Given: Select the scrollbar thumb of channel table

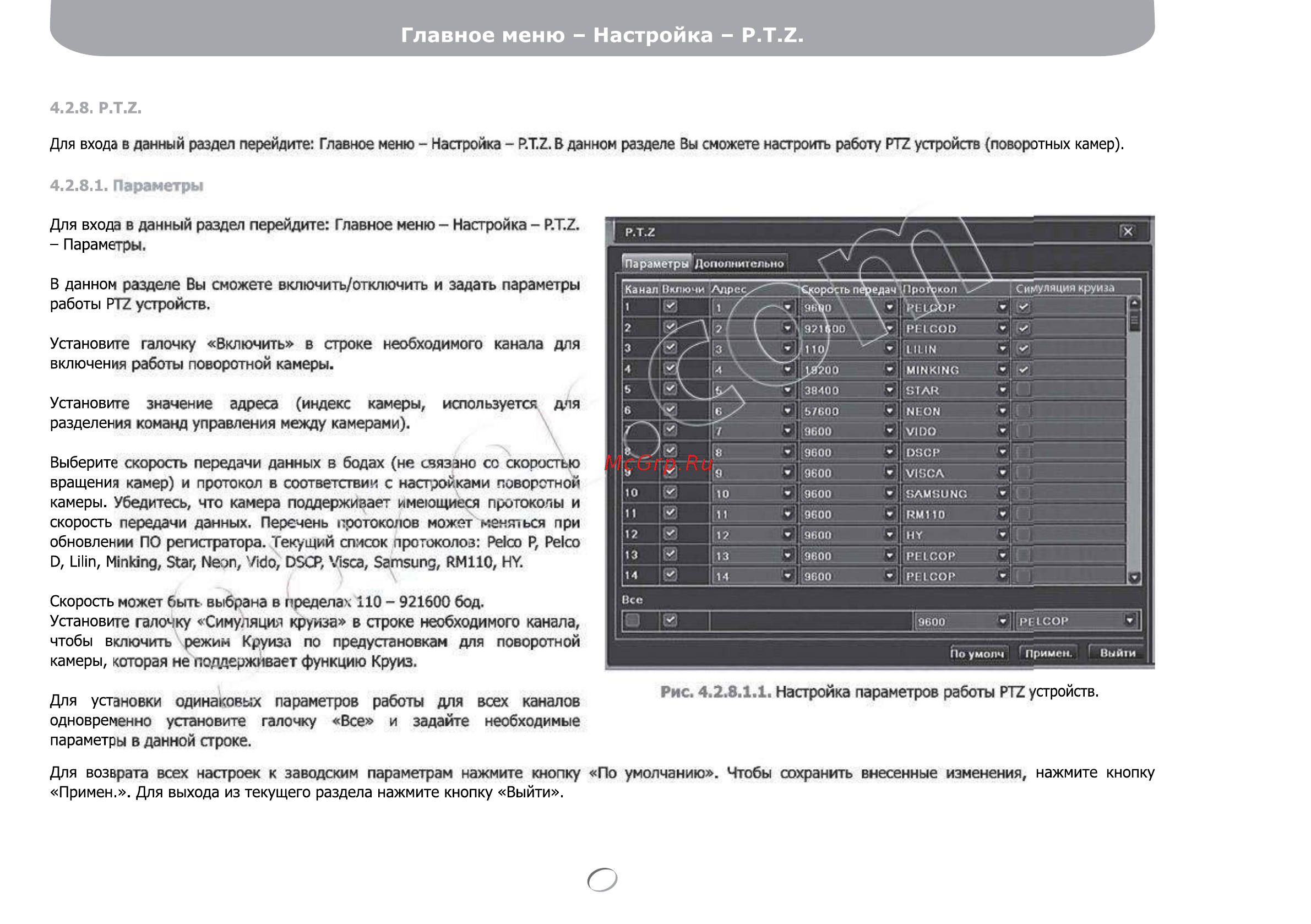Looking at the screenshot, I should coord(1135,322).
